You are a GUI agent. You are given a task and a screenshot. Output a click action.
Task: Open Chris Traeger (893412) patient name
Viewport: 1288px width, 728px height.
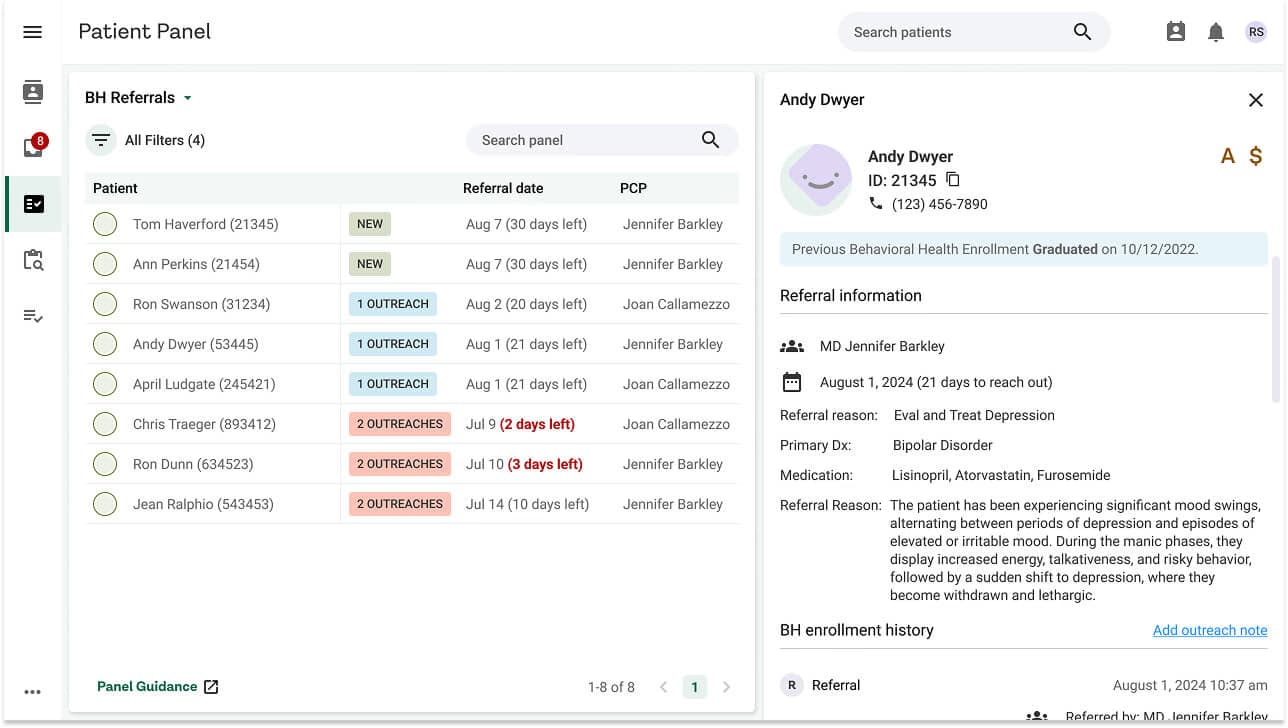point(204,424)
